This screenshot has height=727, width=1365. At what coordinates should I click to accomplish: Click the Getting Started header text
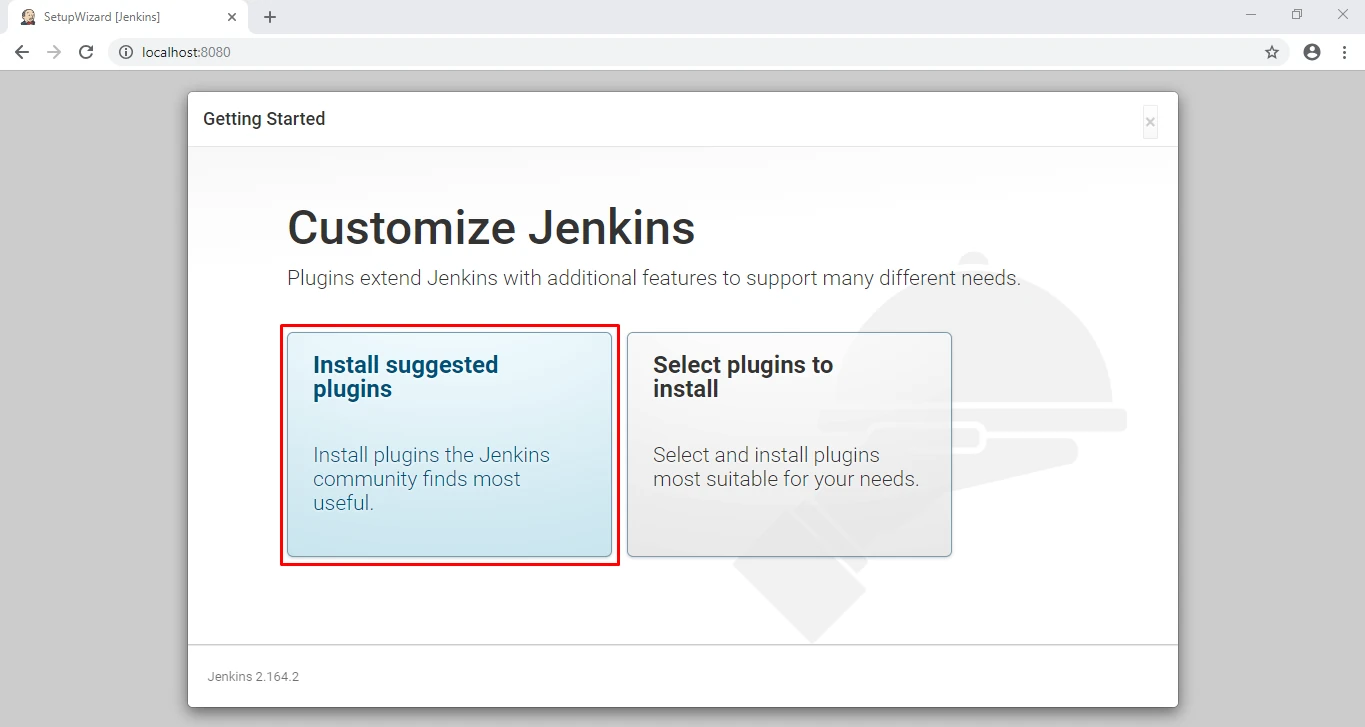pos(264,118)
